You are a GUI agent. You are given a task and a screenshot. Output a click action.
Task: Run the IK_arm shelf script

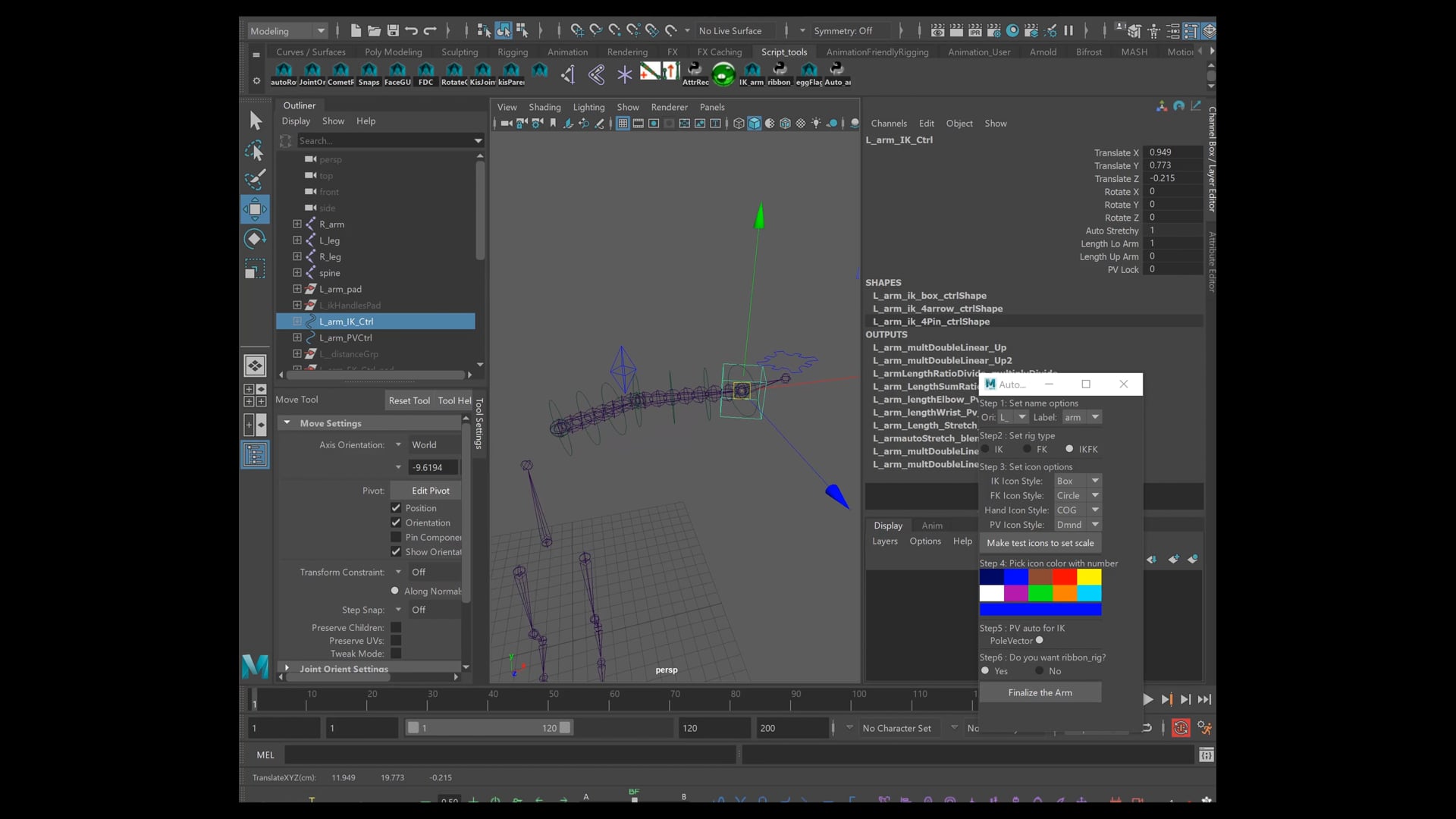(752, 74)
